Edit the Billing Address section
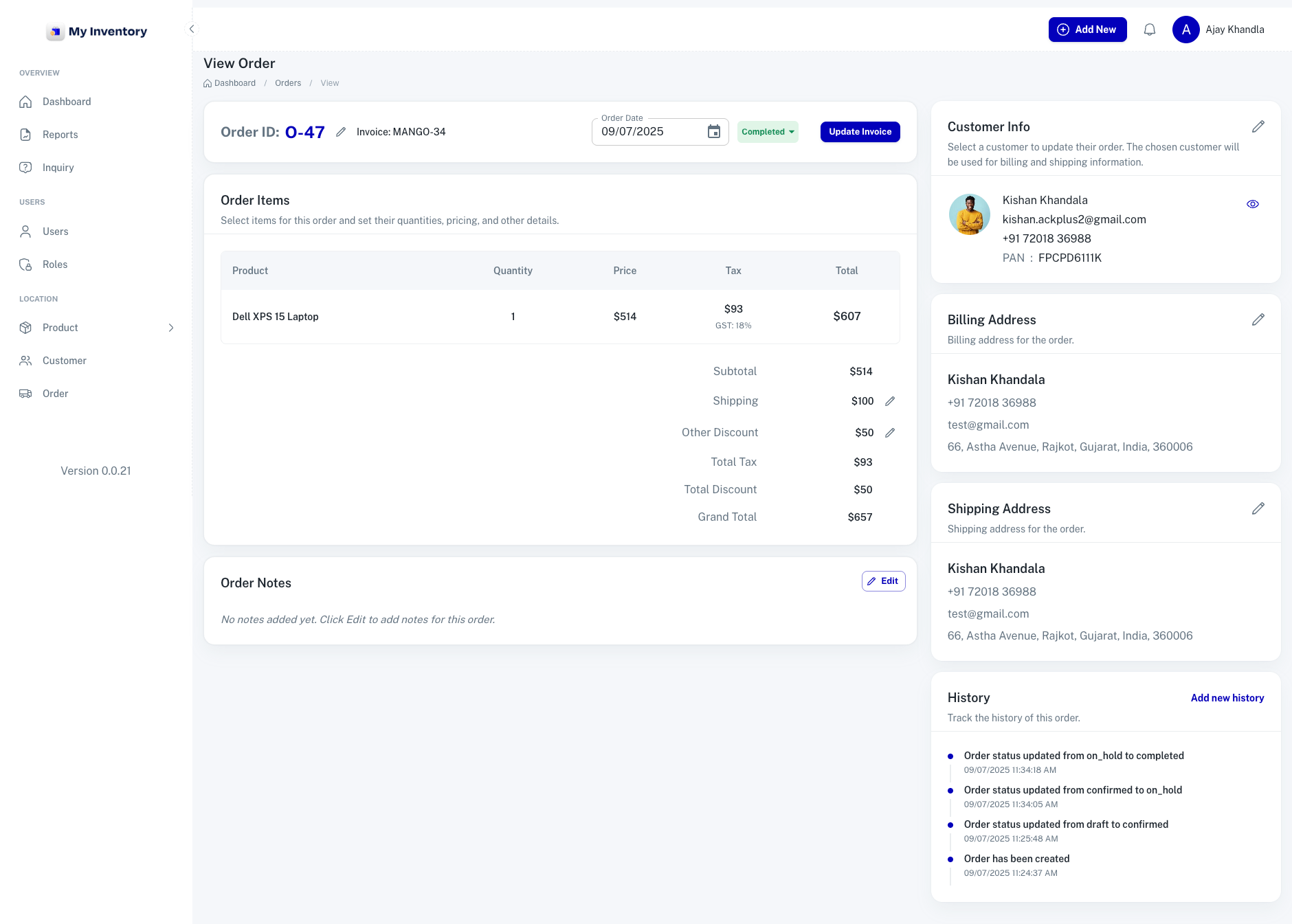 point(1258,320)
